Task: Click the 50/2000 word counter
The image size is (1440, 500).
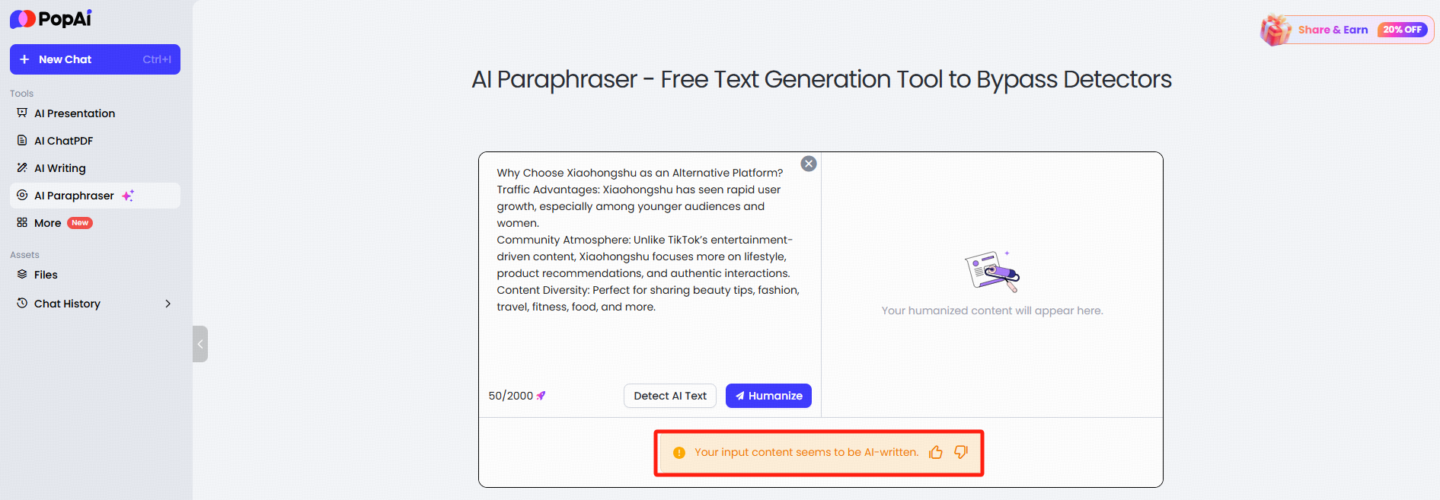Action: (x=511, y=396)
